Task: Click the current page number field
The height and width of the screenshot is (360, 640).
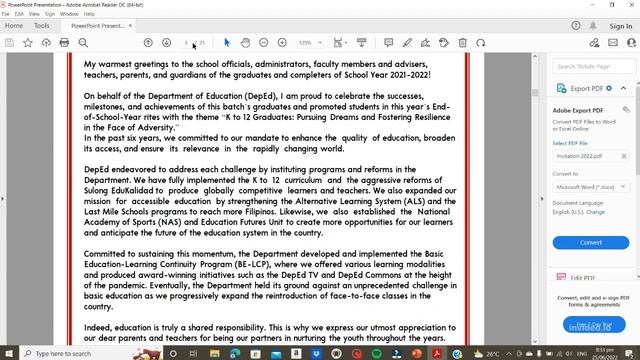Action: 187,42
